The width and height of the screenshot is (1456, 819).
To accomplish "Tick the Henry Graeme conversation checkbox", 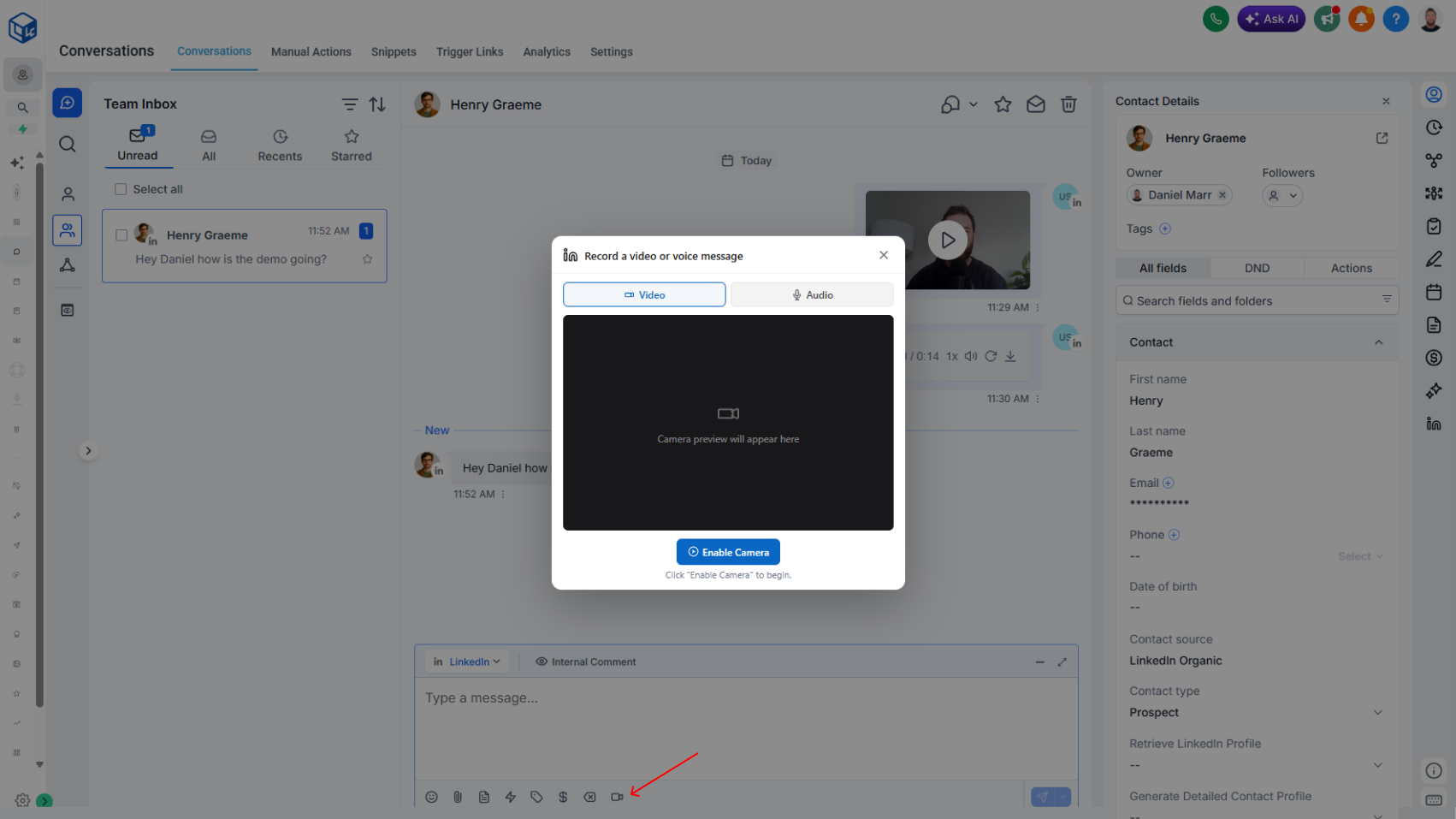I will pyautogui.click(x=121, y=234).
